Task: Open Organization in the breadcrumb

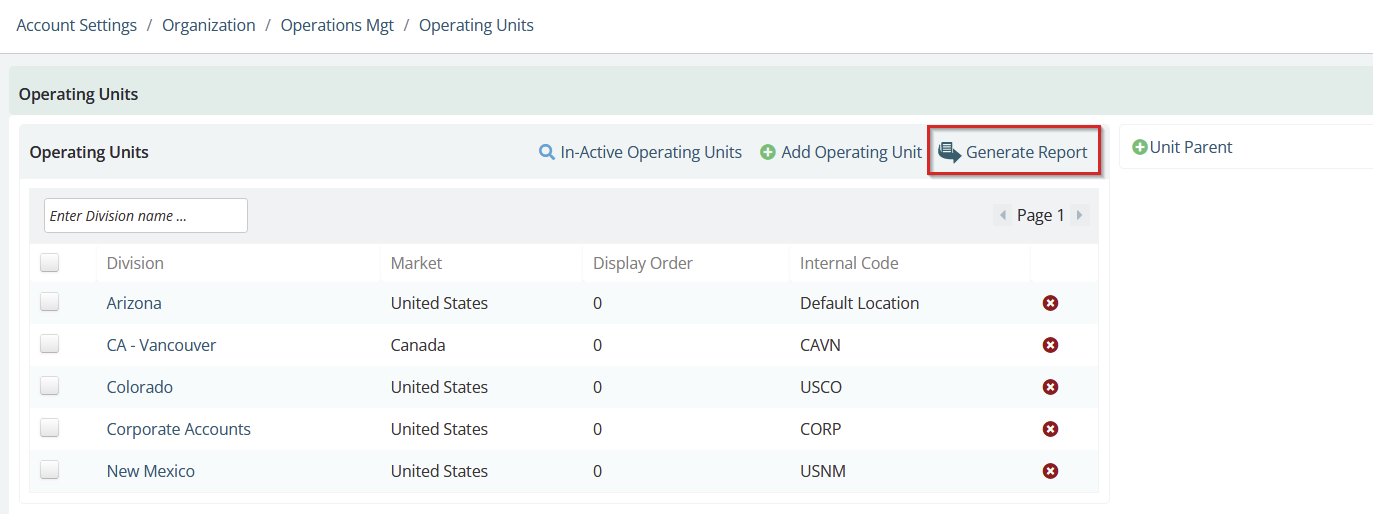Action: pos(209,25)
